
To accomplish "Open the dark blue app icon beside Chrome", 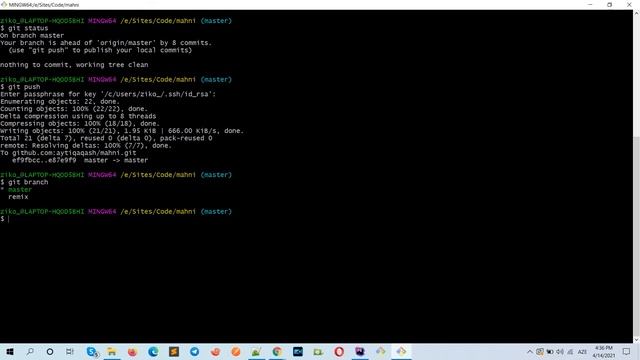I will tap(298, 351).
